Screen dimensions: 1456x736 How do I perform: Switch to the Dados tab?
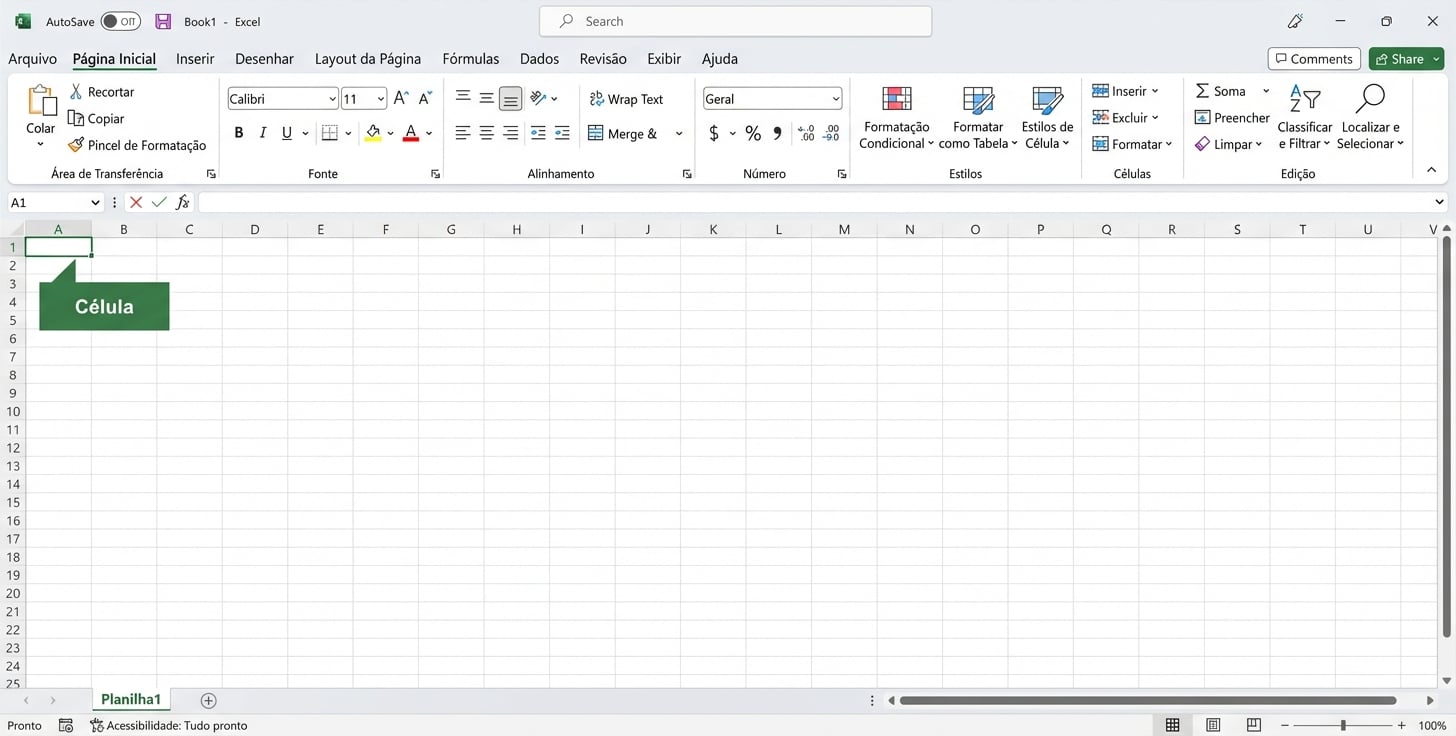[x=539, y=59]
